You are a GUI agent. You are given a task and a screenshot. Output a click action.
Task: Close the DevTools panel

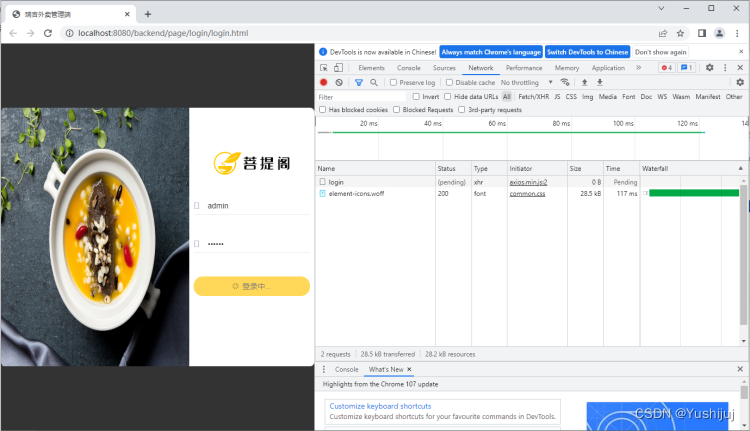[x=740, y=68]
